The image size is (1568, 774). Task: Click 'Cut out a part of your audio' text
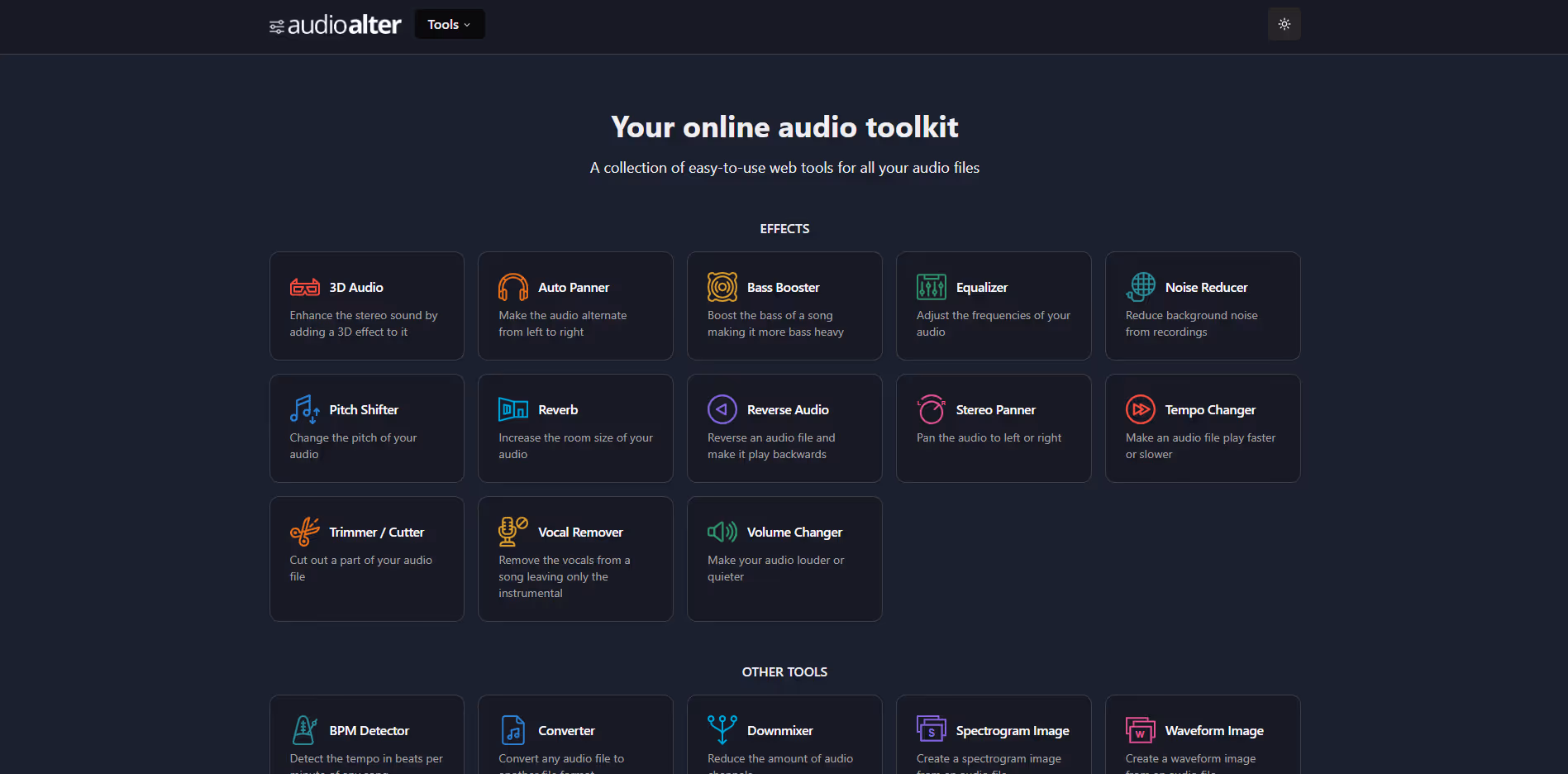(360, 560)
